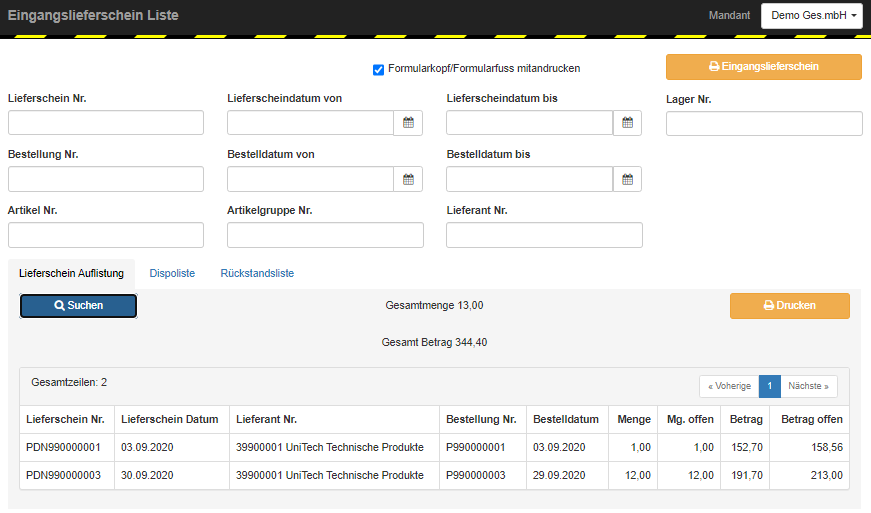Focus the Lager Nr. input field
Viewport: 871px width, 513px height.
(x=764, y=123)
